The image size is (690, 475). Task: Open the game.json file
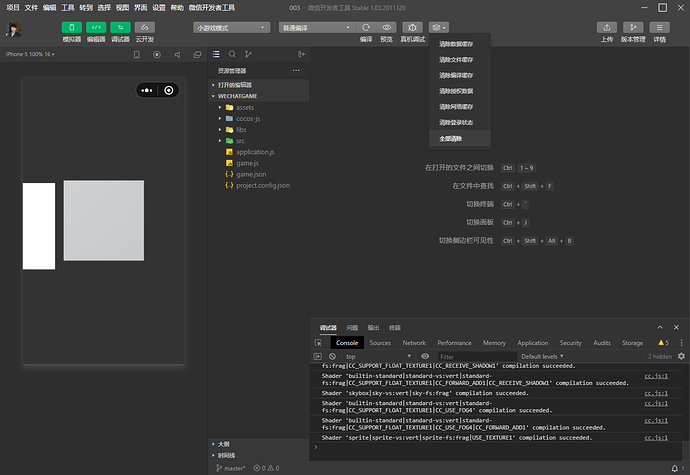[251, 174]
